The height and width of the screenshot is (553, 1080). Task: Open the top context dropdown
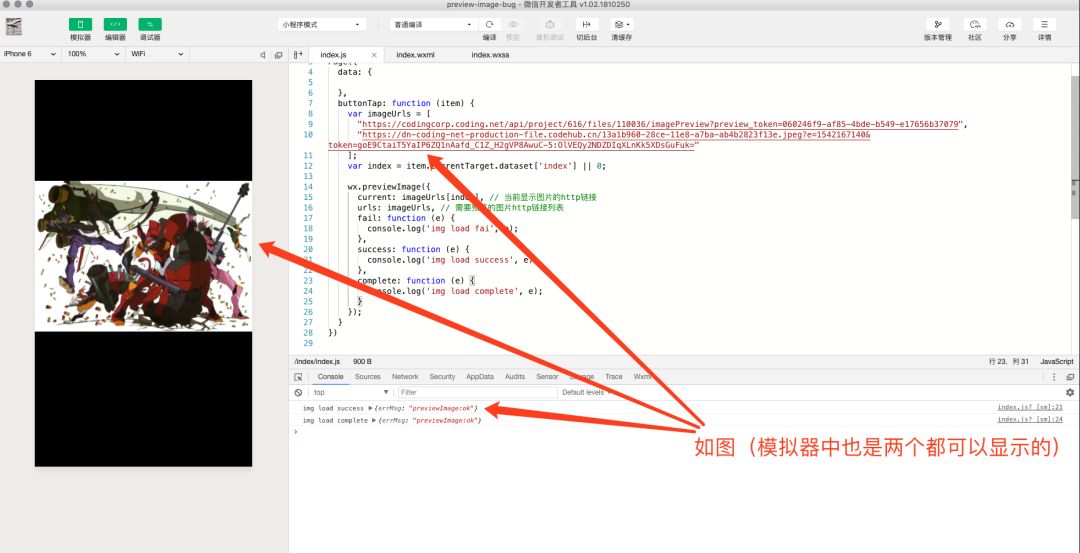[351, 393]
